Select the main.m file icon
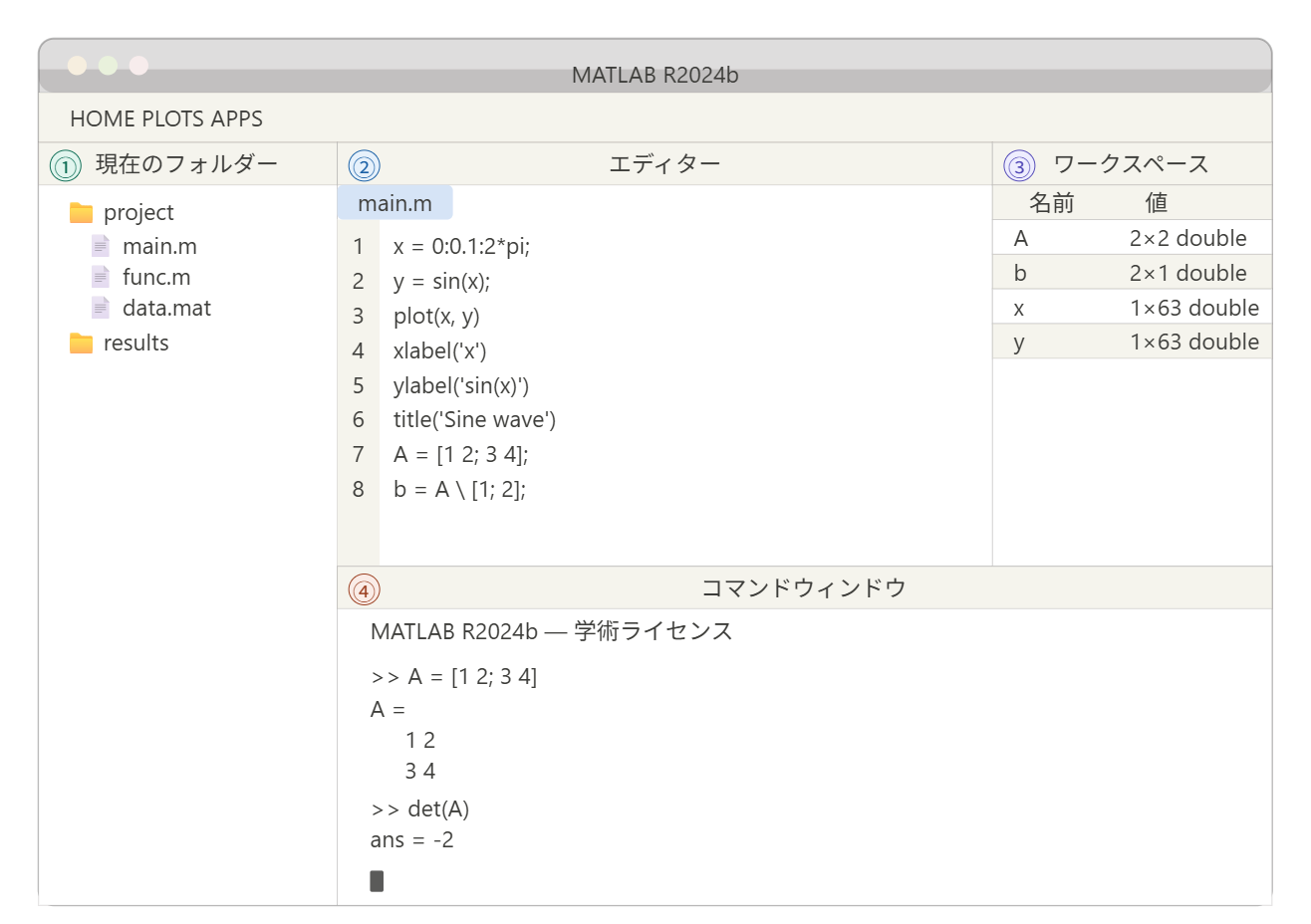Viewport: 1311px width, 924px height. point(101,246)
